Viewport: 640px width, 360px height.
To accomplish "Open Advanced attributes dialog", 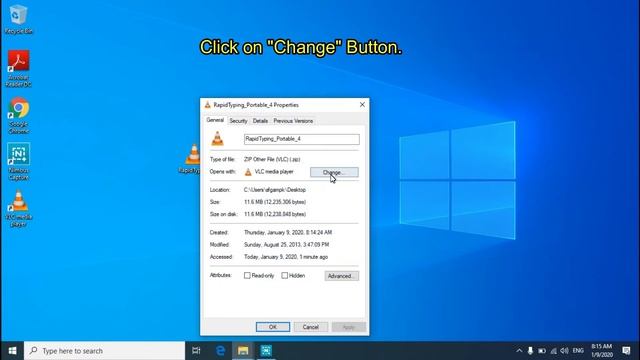I will pos(342,276).
